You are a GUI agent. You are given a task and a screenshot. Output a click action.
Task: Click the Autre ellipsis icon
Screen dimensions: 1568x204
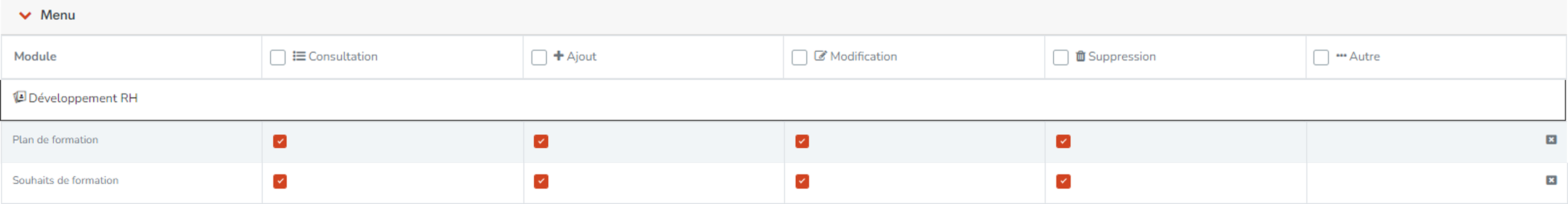coord(1341,56)
